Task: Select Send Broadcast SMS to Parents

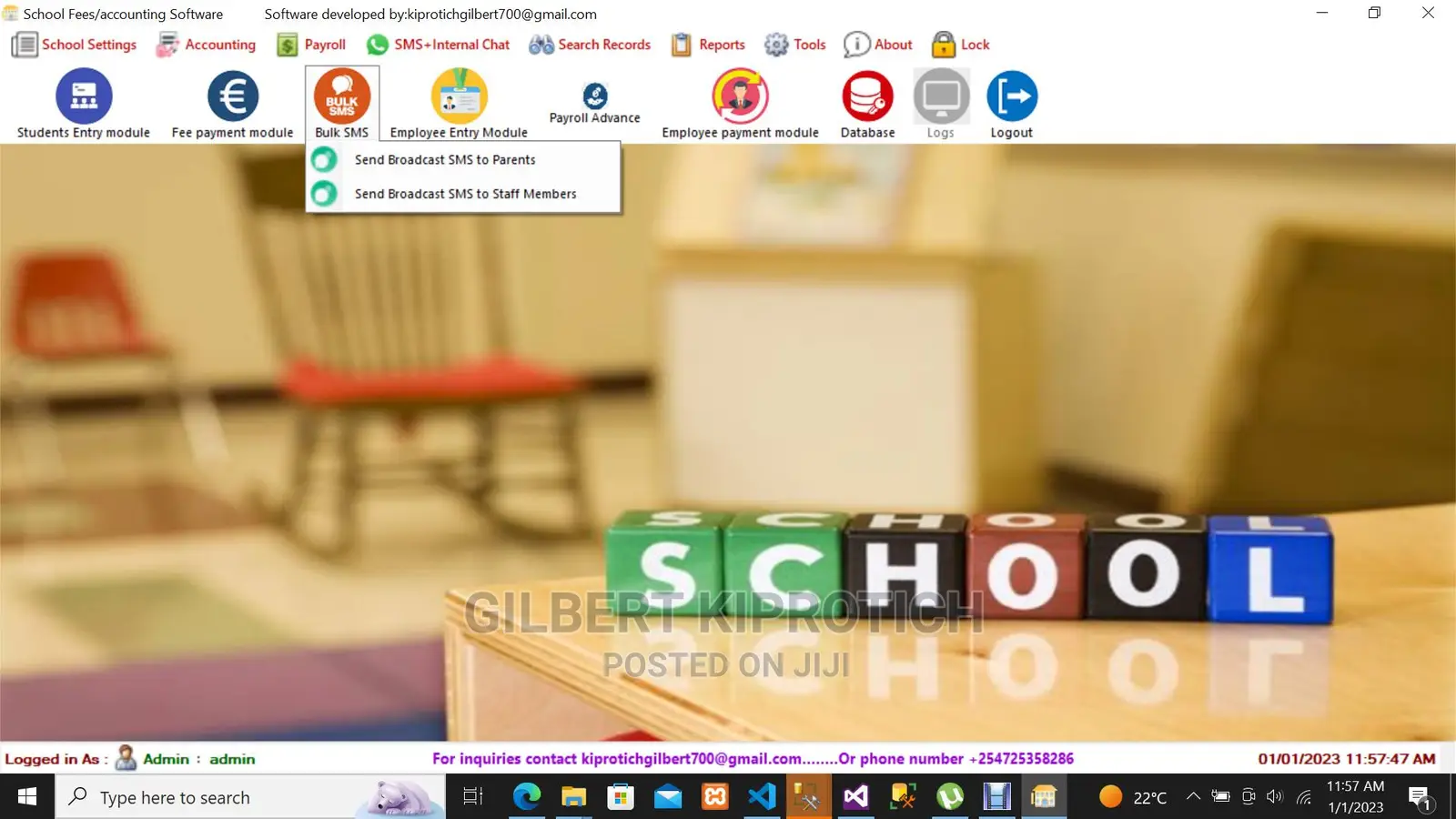Action: click(x=464, y=160)
